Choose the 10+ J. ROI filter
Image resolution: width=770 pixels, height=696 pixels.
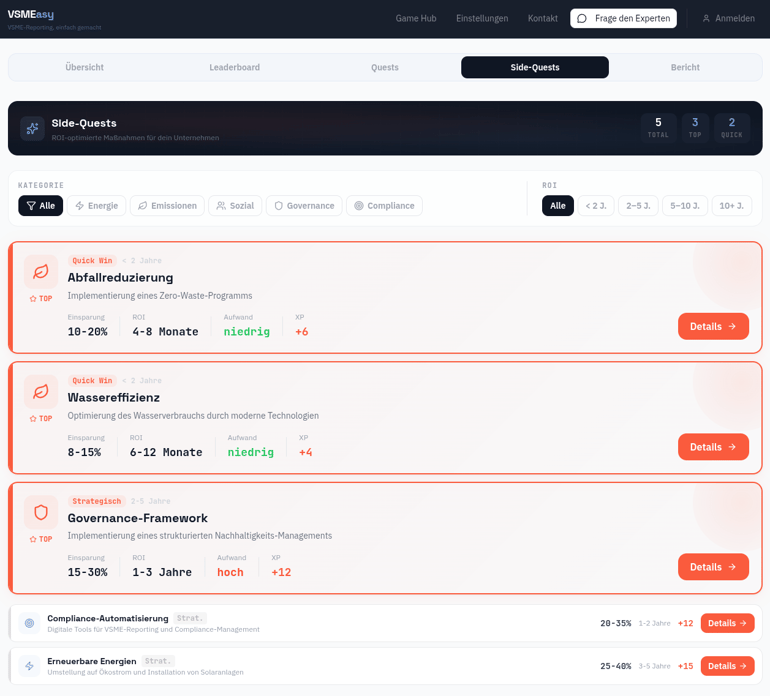[731, 206]
